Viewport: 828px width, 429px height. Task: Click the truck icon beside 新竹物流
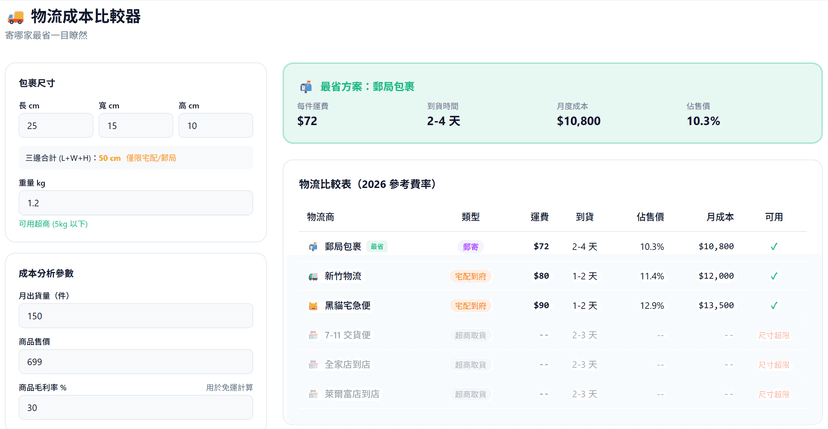313,276
